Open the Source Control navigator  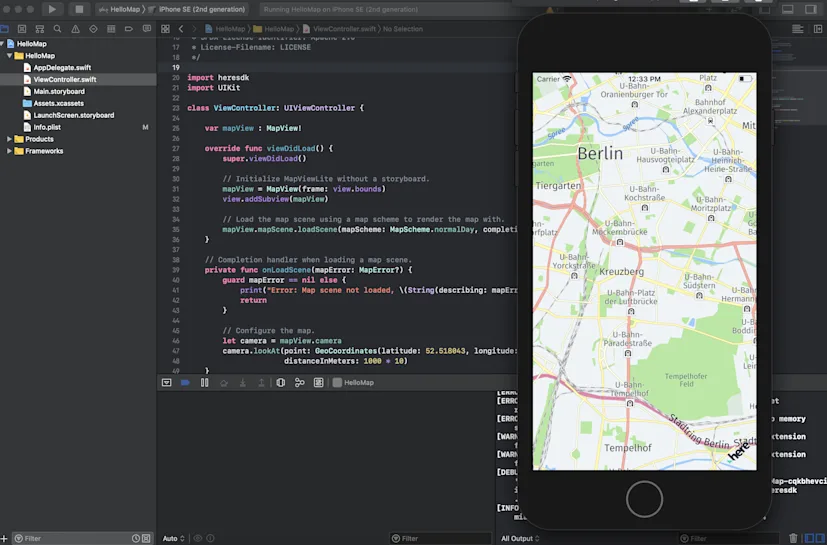click(22, 29)
